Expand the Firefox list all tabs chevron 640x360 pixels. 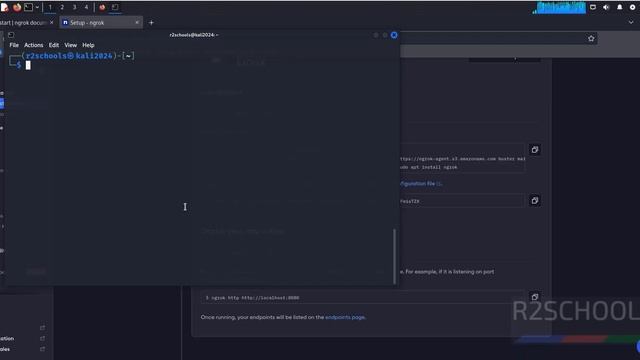[631, 23]
